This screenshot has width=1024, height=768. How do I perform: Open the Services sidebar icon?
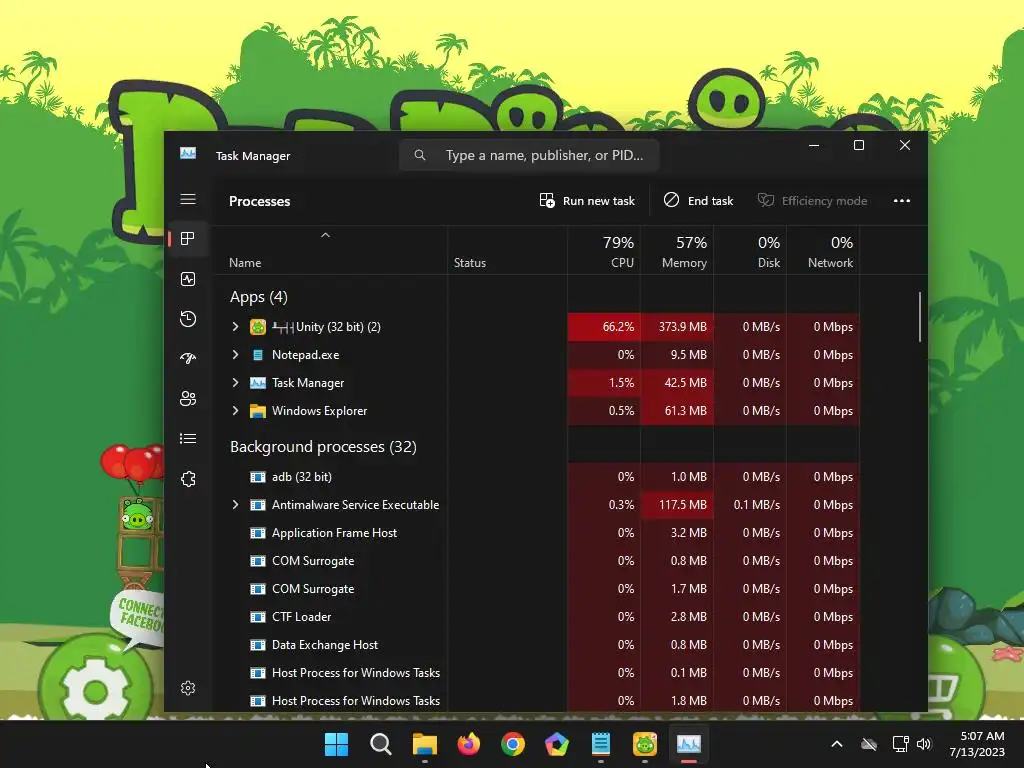point(188,479)
